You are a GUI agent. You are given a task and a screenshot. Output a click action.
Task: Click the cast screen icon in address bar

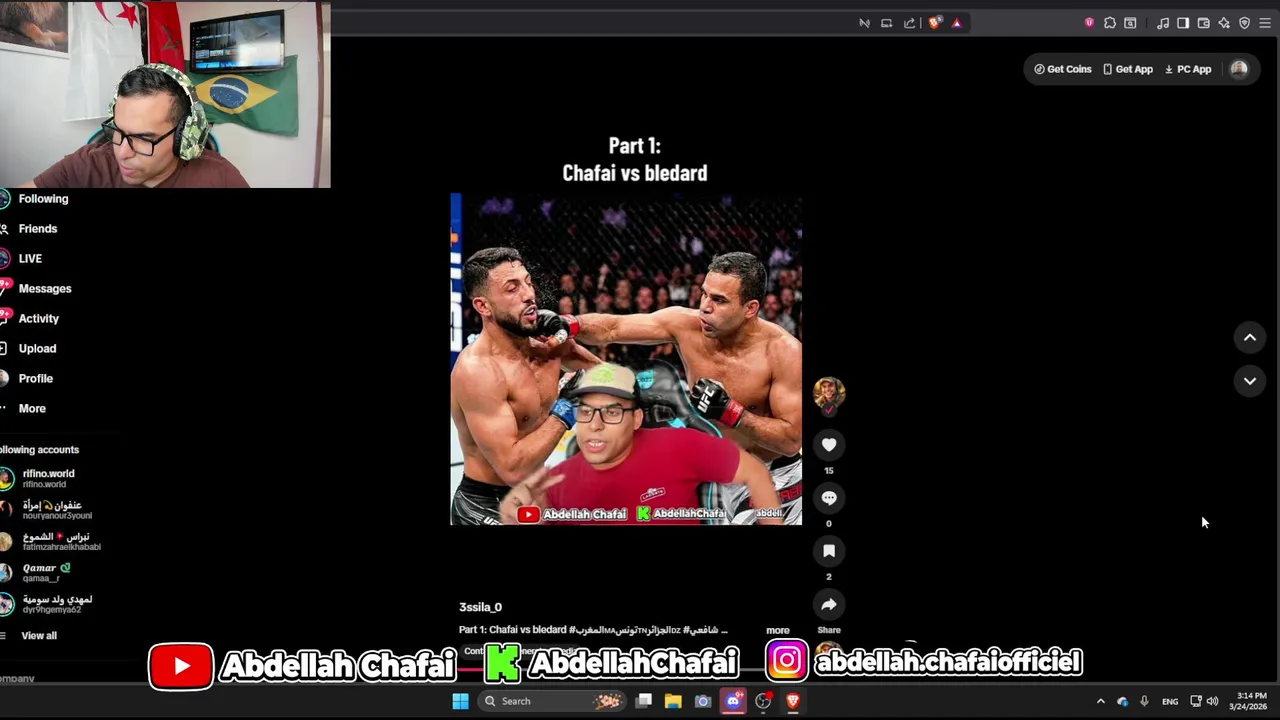[887, 23]
